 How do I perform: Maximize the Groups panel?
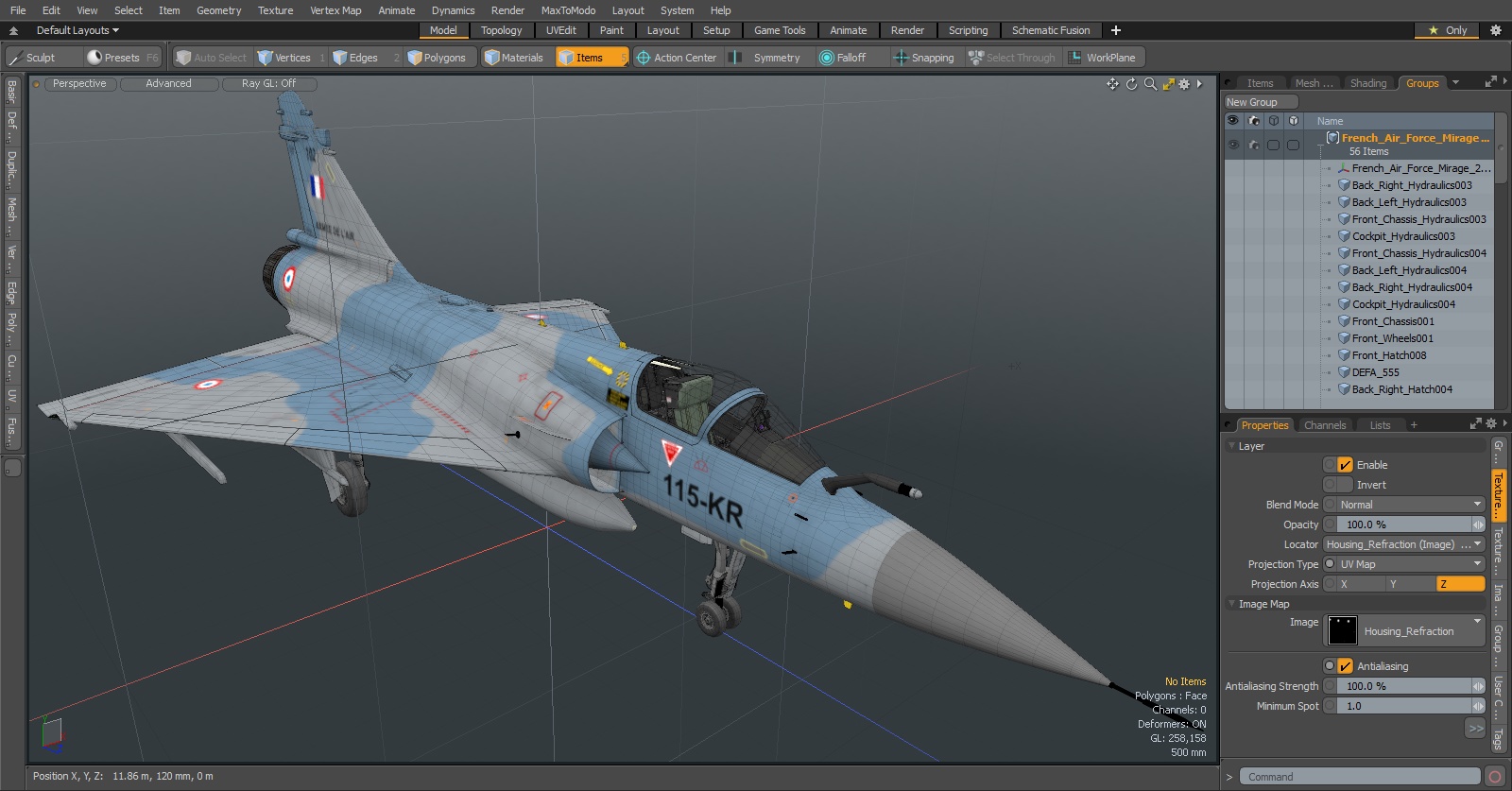point(1491,81)
